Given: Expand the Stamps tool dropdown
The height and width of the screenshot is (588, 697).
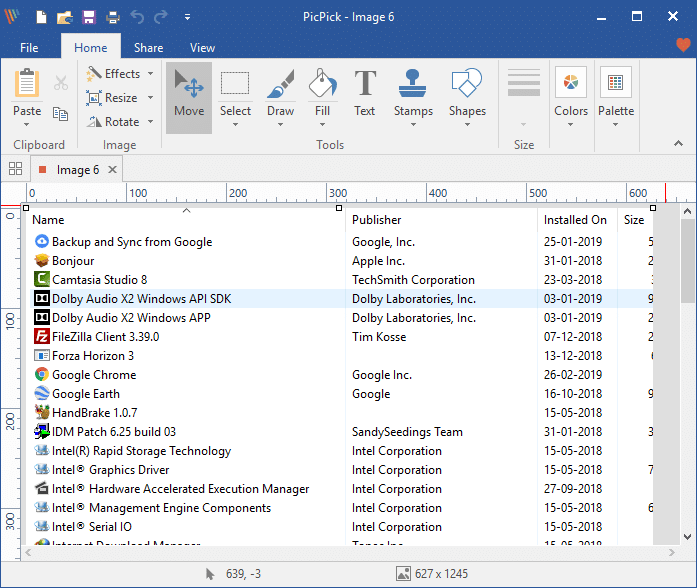Looking at the screenshot, I should click(x=413, y=125).
